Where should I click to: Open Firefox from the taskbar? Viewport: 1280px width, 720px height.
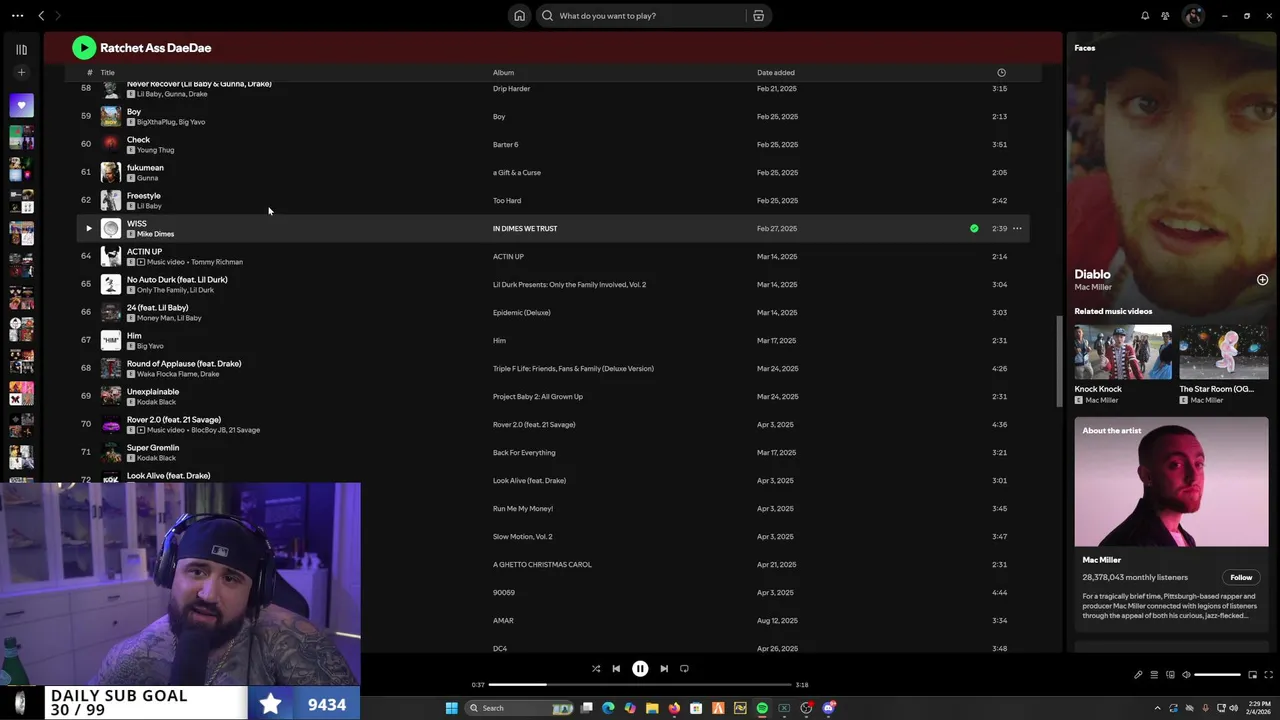click(x=674, y=708)
